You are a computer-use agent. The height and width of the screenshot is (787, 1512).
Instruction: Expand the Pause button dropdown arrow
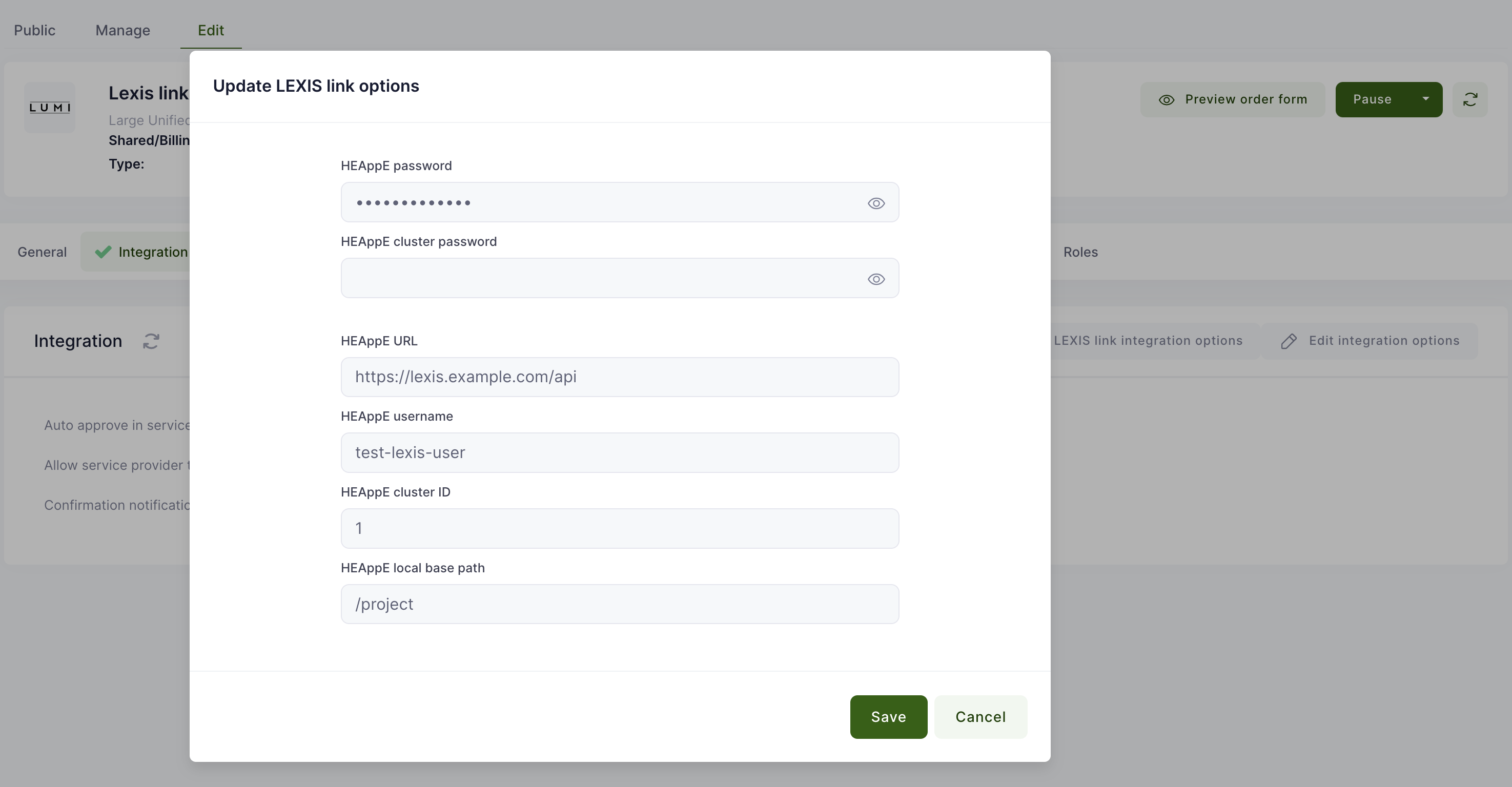(1425, 99)
